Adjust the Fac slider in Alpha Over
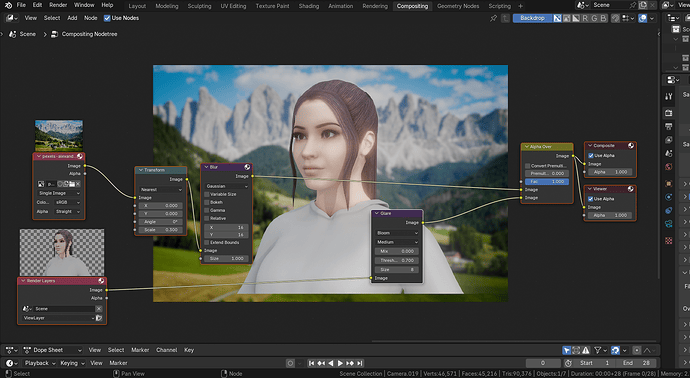Screen dimensions: 690x378 (x=547, y=182)
